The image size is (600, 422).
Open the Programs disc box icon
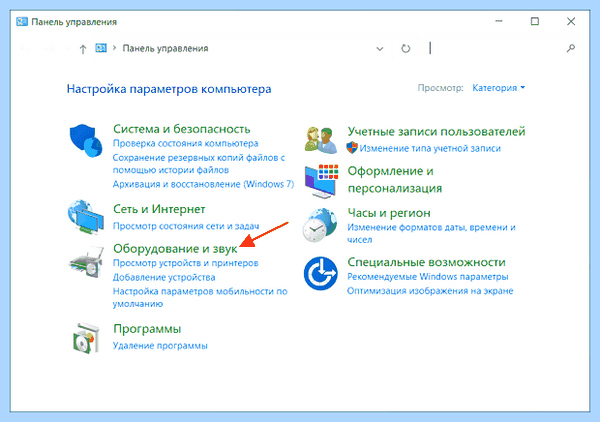coord(86,338)
